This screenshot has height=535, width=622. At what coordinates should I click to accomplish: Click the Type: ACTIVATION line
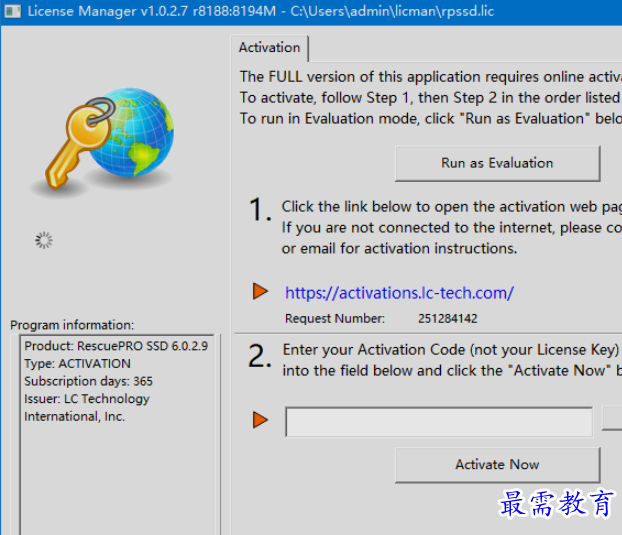pos(77,364)
